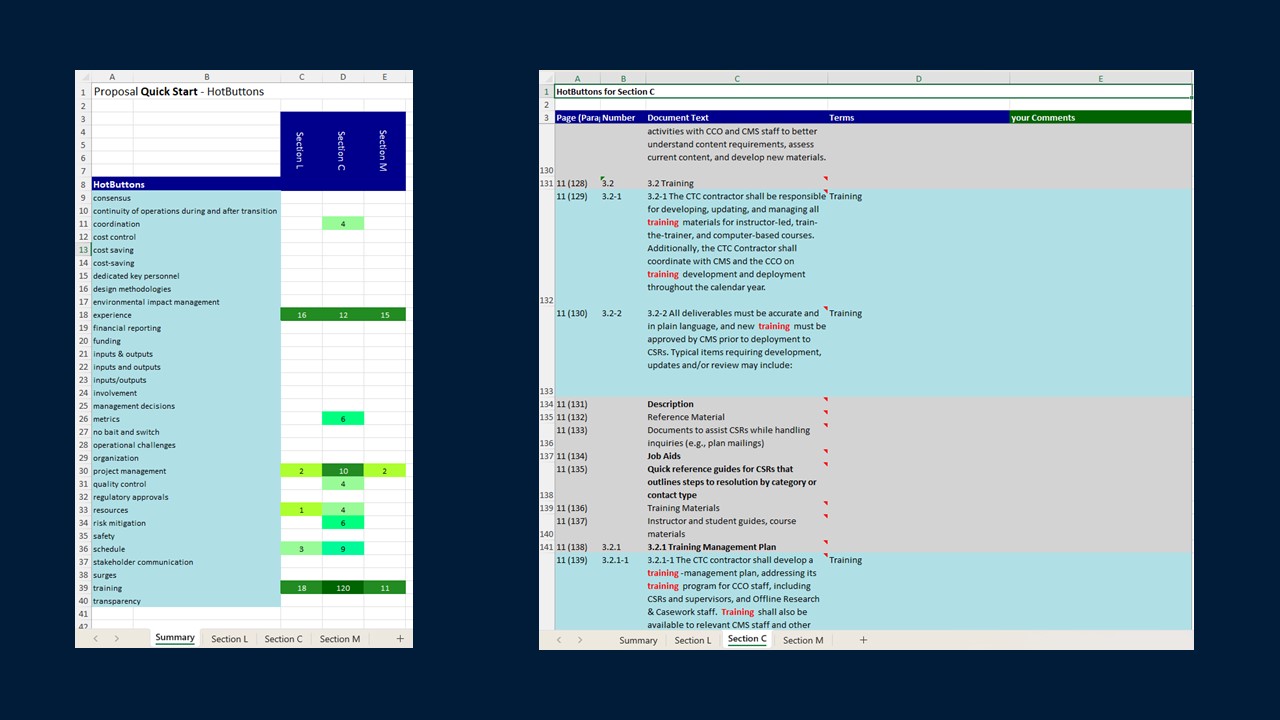1280x720 pixels.
Task: Open Section C tab in left workbook
Action: coord(283,639)
